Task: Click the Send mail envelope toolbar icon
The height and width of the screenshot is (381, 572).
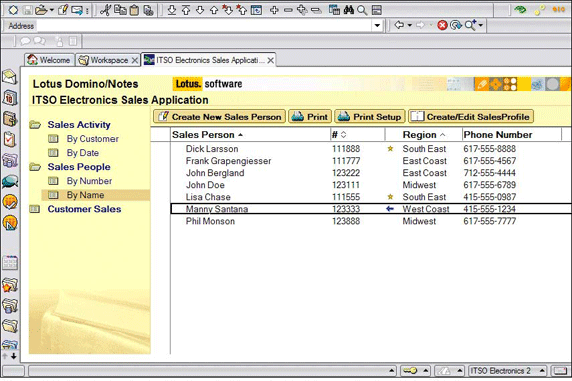Action: coord(77,10)
